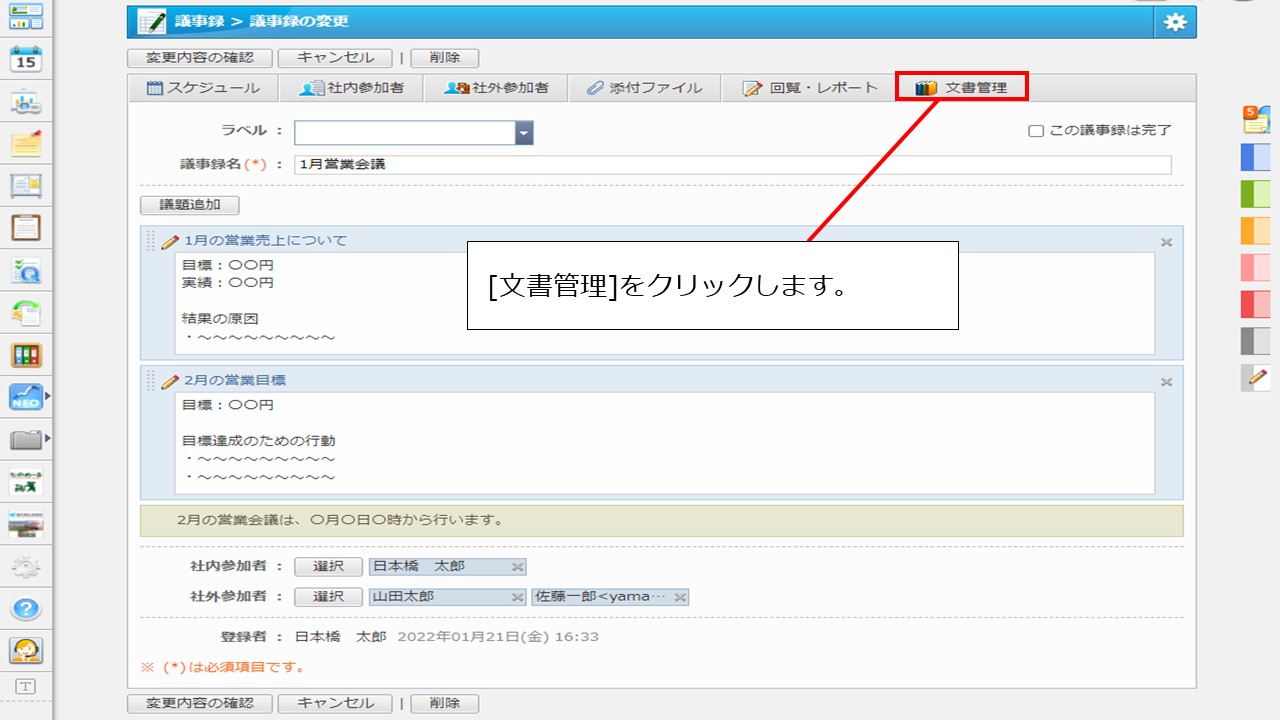Screen dimensions: 1280x720
Task: Open the calendar icon in sidebar
Action: point(26,59)
